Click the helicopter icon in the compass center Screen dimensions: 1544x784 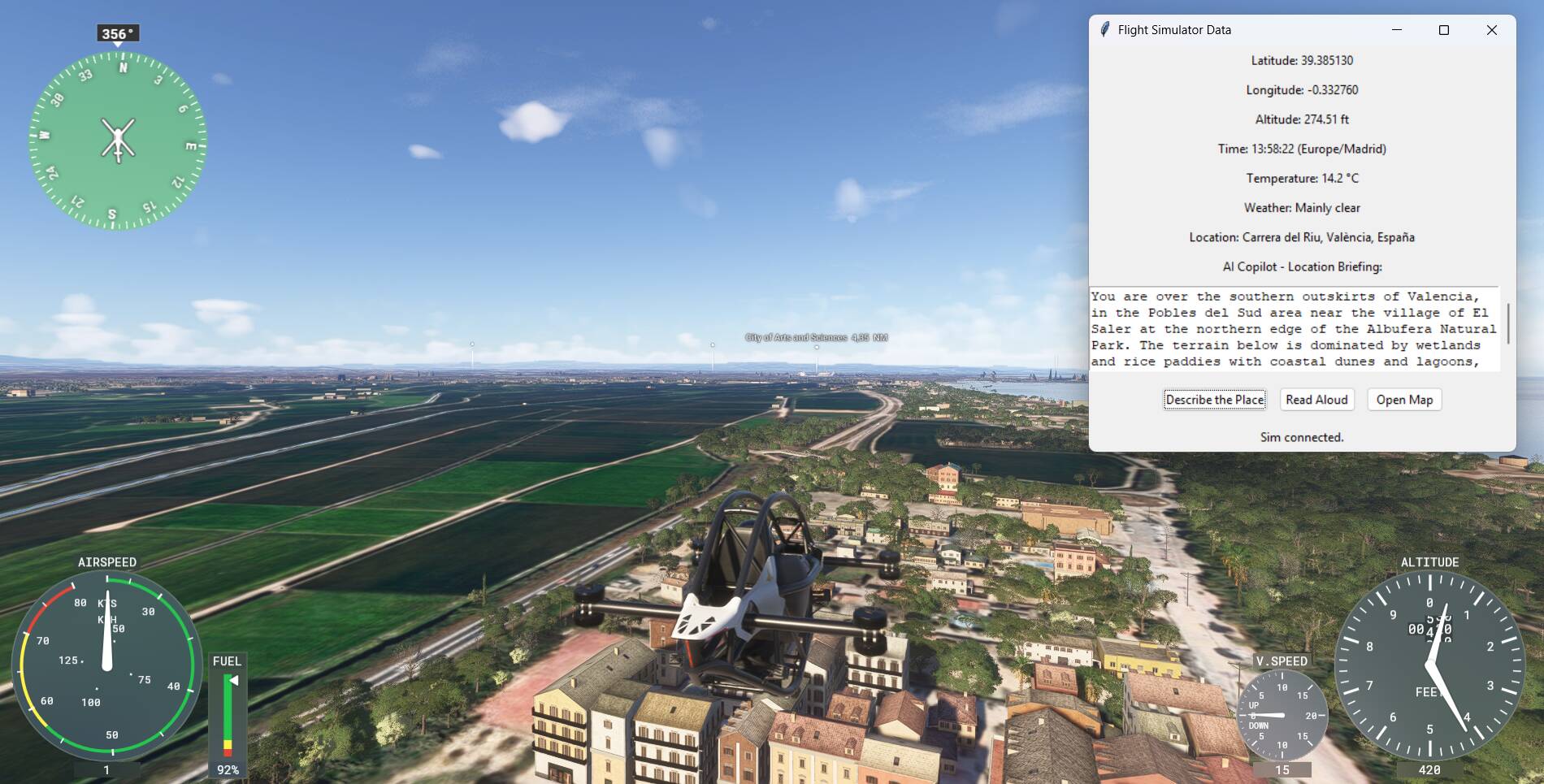click(118, 139)
